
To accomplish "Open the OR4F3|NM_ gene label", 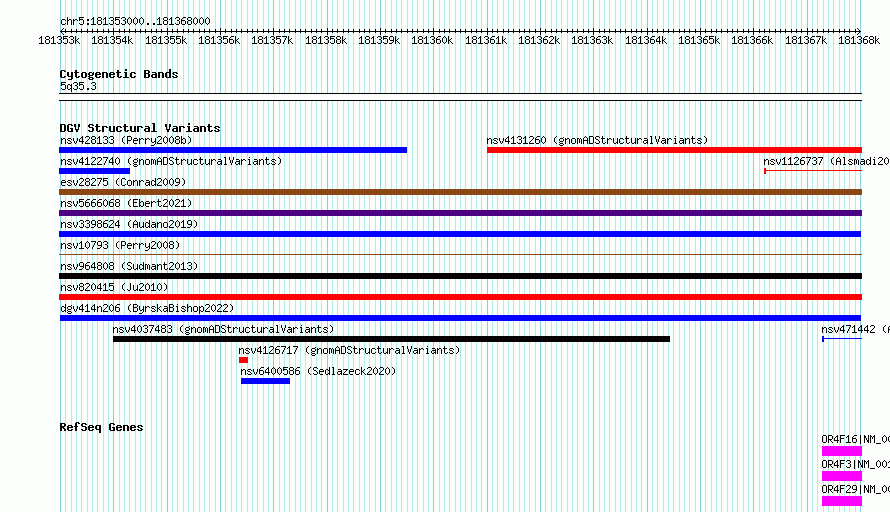I will (855, 464).
